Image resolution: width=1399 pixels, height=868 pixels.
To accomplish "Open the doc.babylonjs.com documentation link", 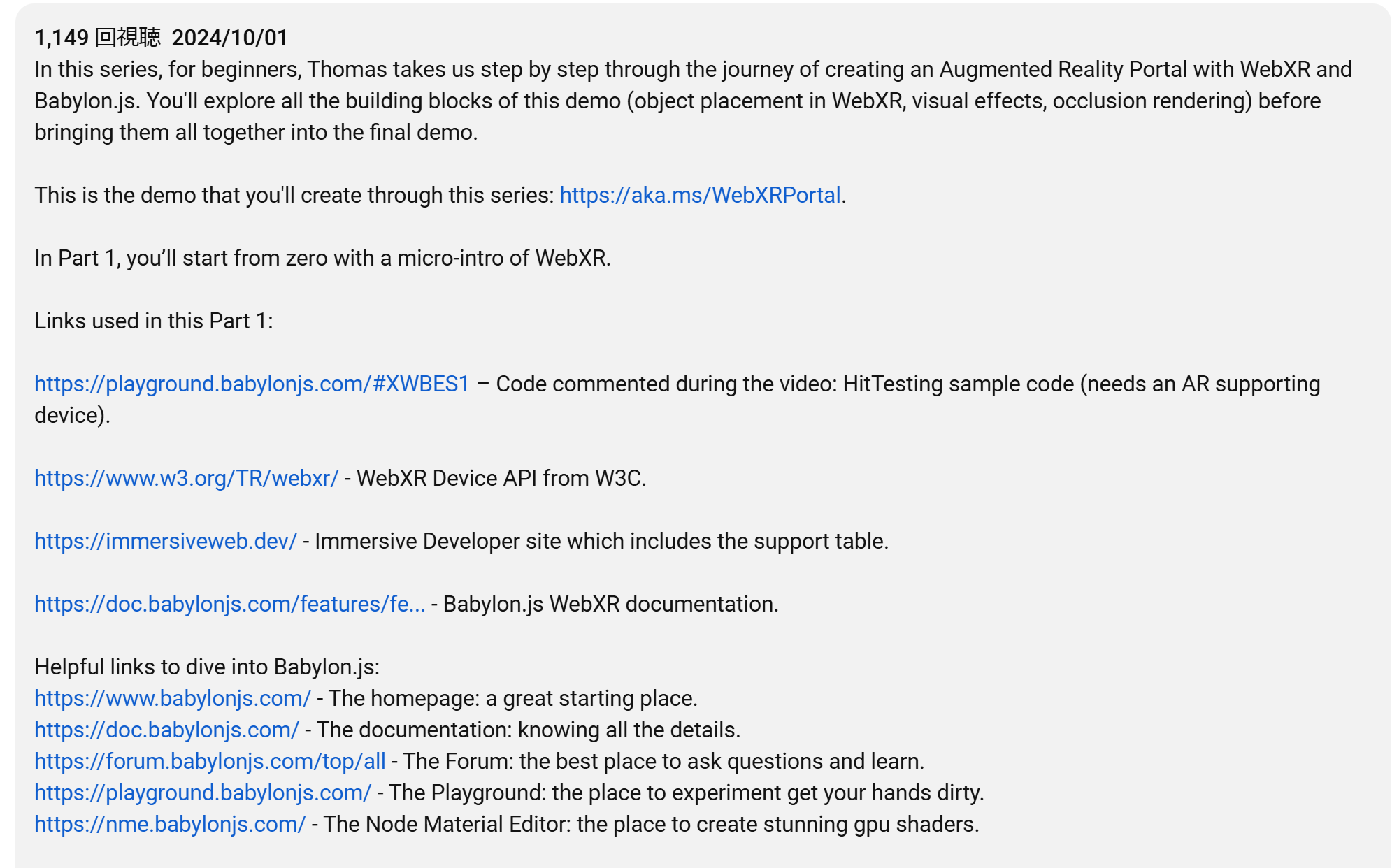I will tap(166, 730).
